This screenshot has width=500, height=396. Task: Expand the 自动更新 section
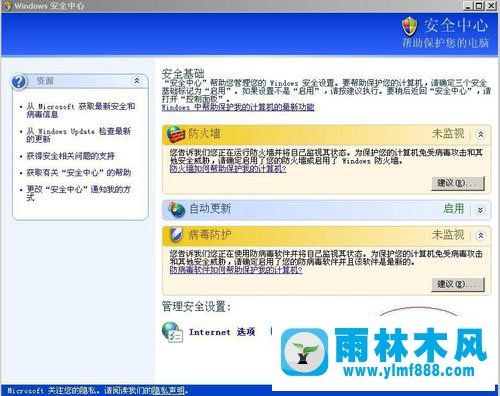(x=480, y=210)
